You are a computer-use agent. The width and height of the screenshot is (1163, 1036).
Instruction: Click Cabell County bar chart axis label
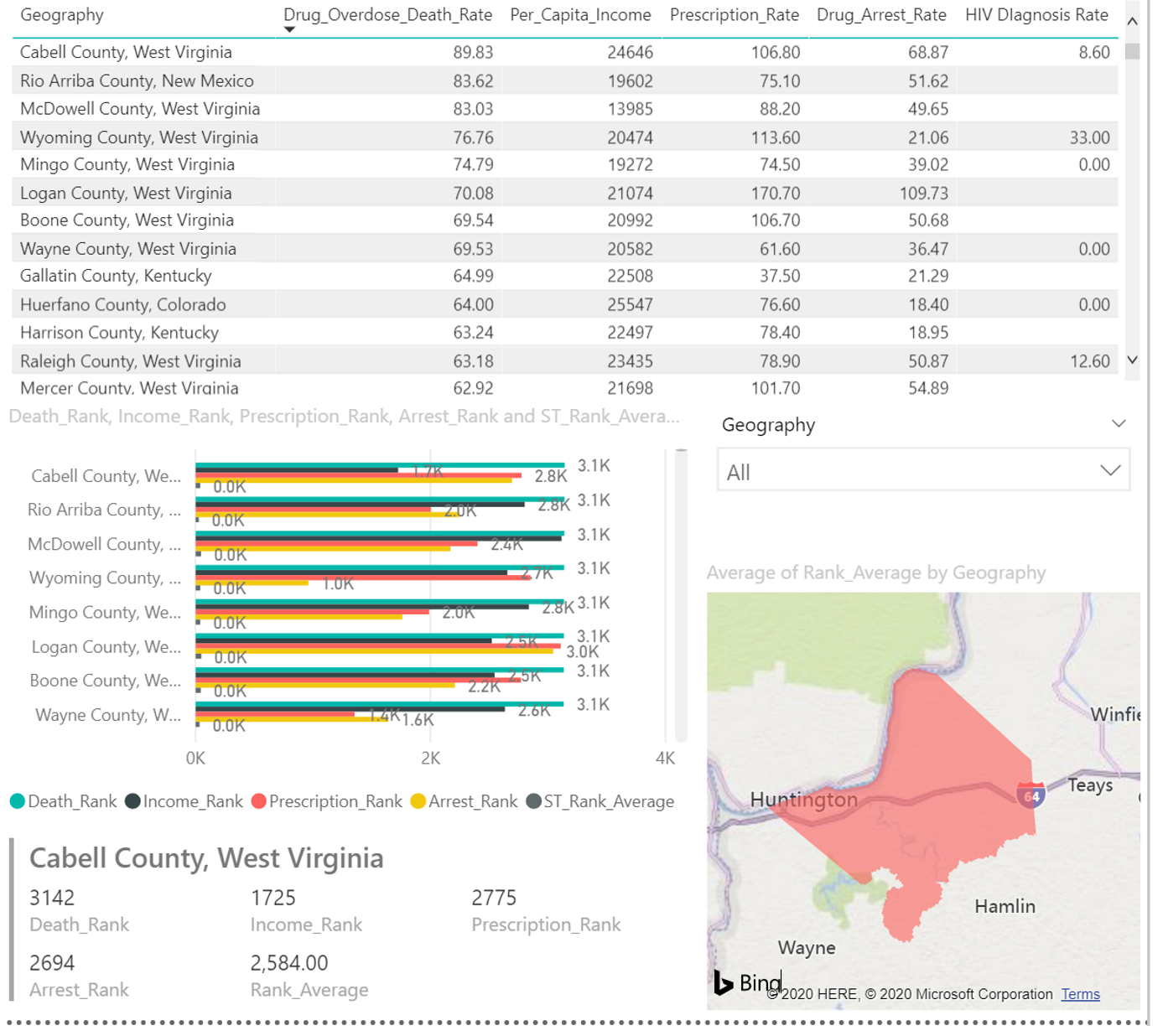(x=106, y=476)
